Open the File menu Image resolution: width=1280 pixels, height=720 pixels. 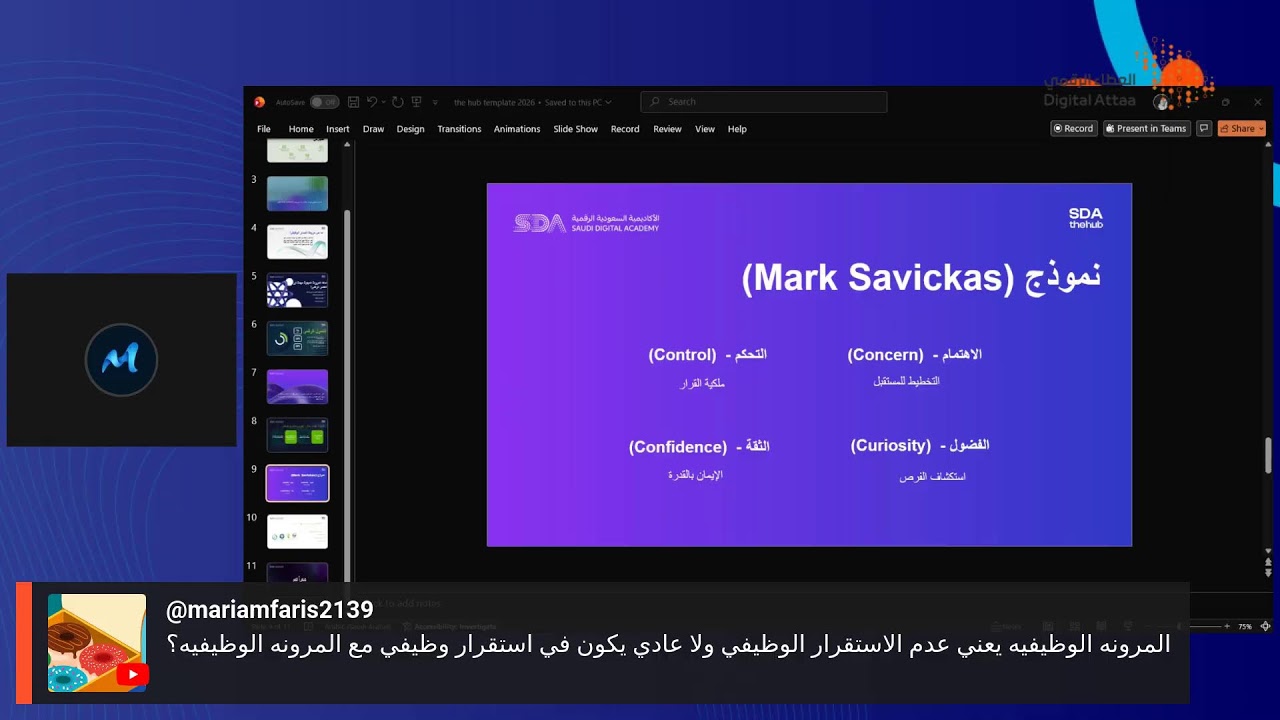(264, 129)
